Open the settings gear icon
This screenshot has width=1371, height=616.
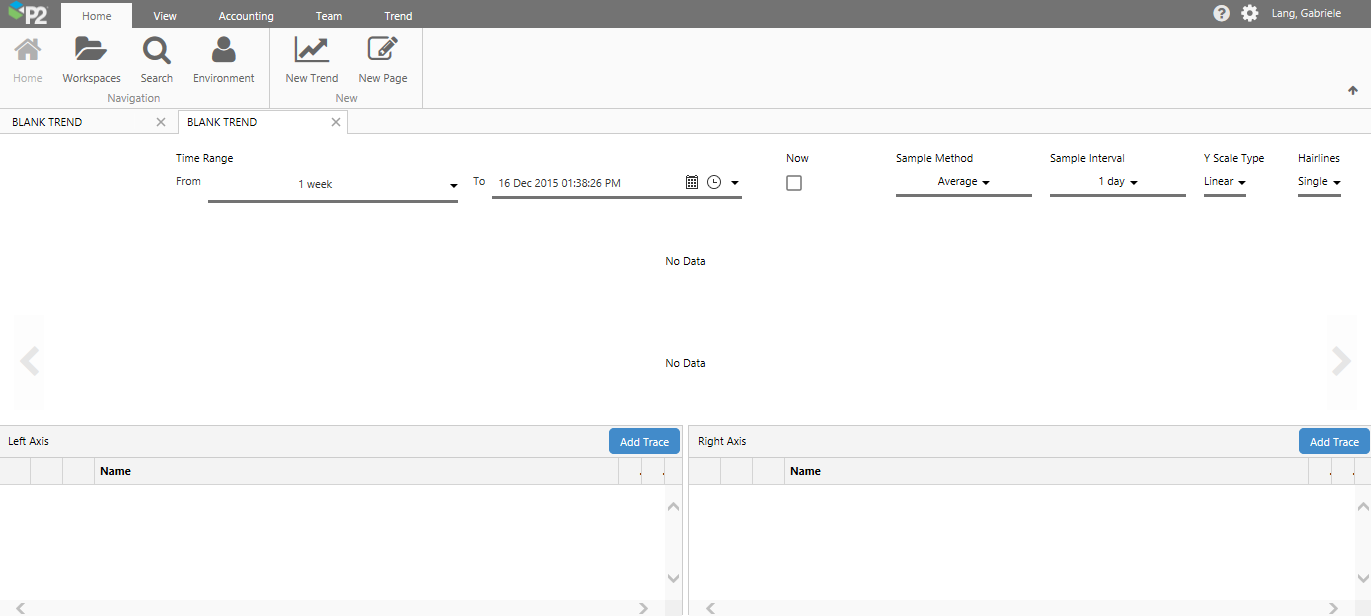click(x=1250, y=14)
